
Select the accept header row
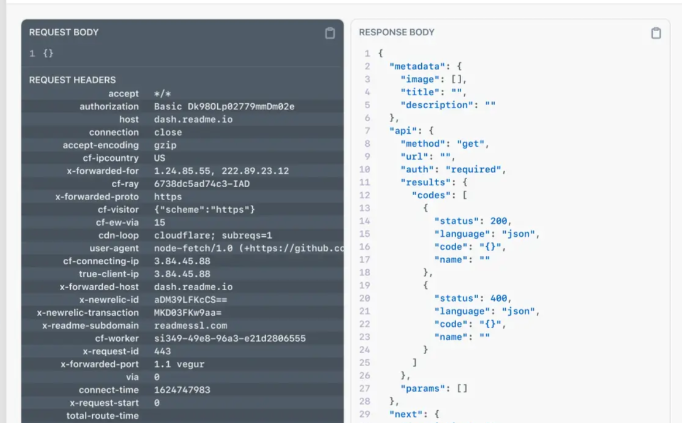click(182, 93)
